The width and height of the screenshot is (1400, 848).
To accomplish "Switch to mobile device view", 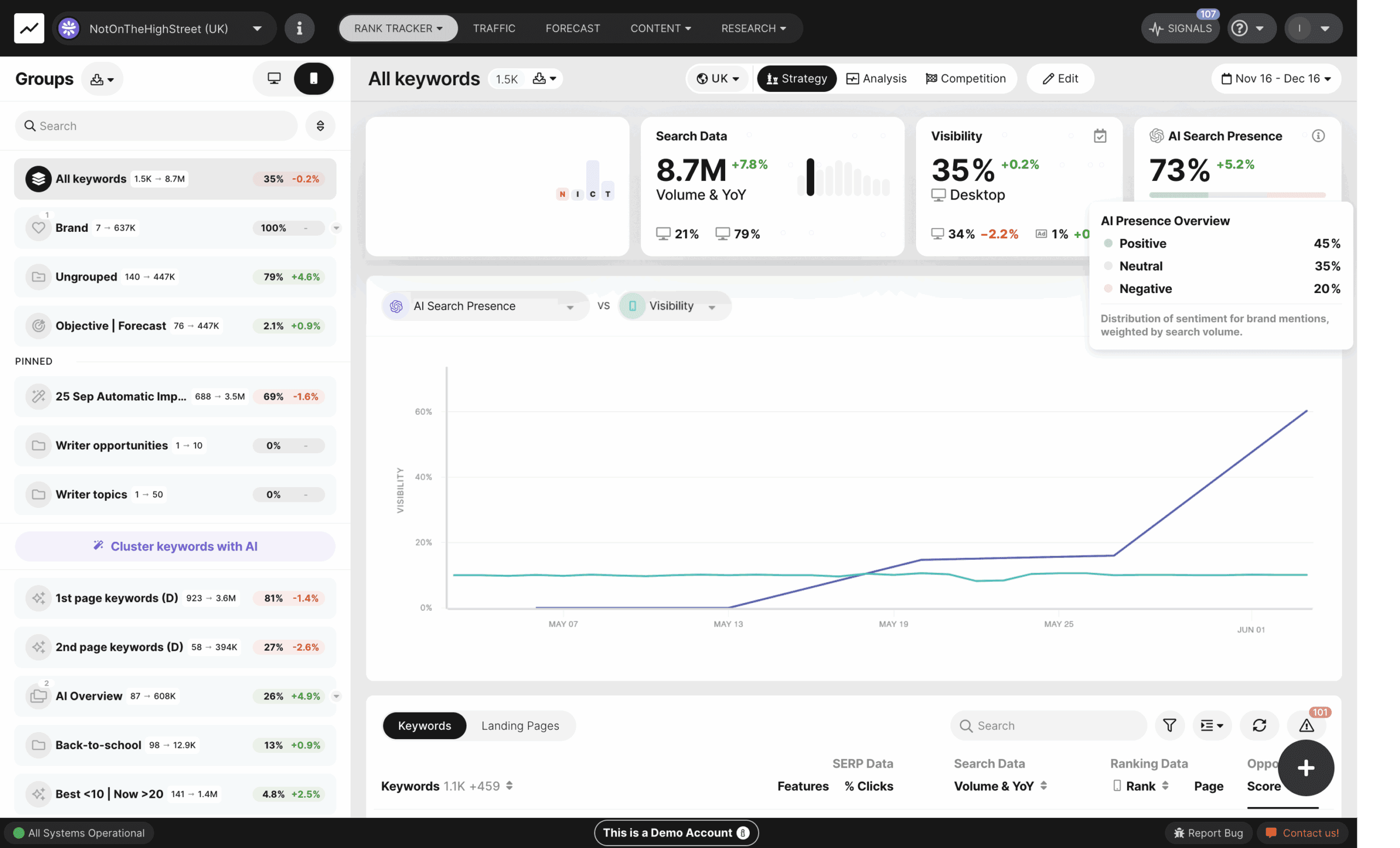I will tap(313, 78).
